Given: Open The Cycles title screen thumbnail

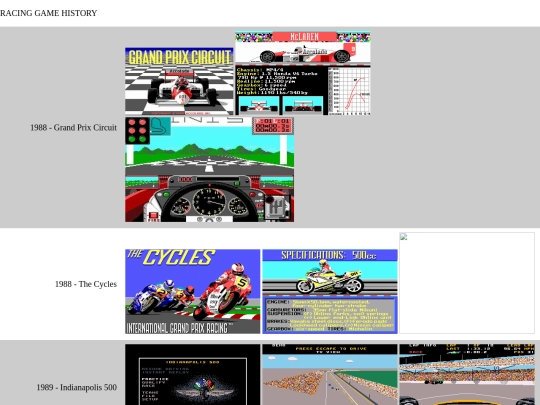Looking at the screenshot, I should click(193, 291).
